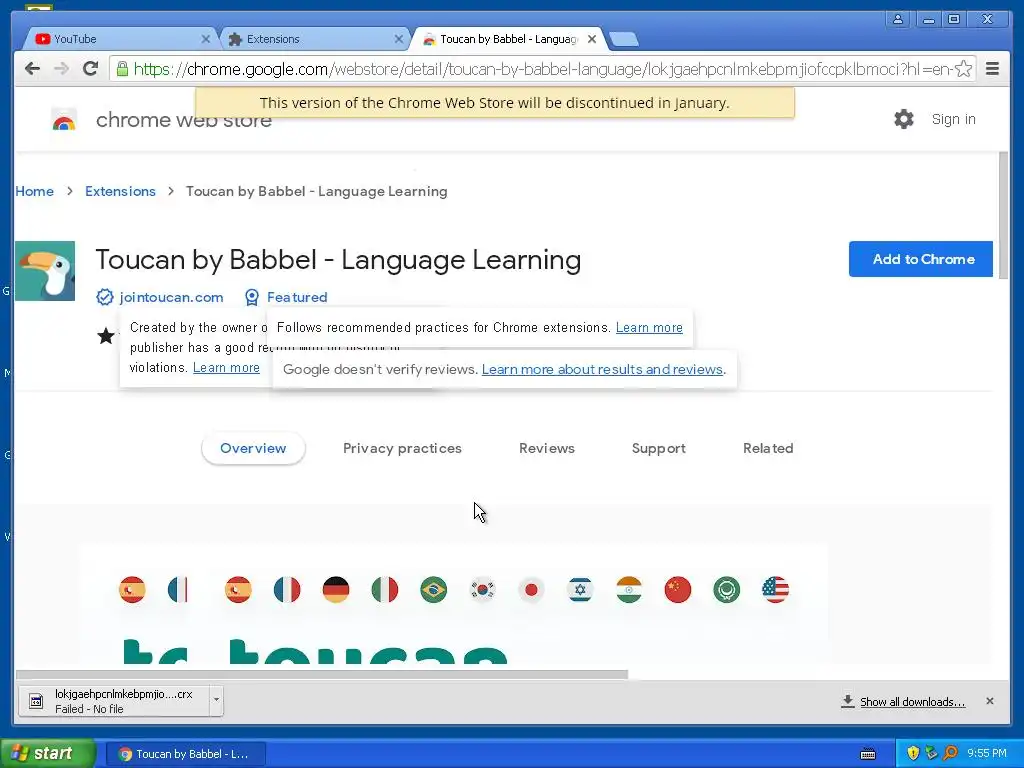
Task: Select the China flag icon
Action: click(678, 590)
